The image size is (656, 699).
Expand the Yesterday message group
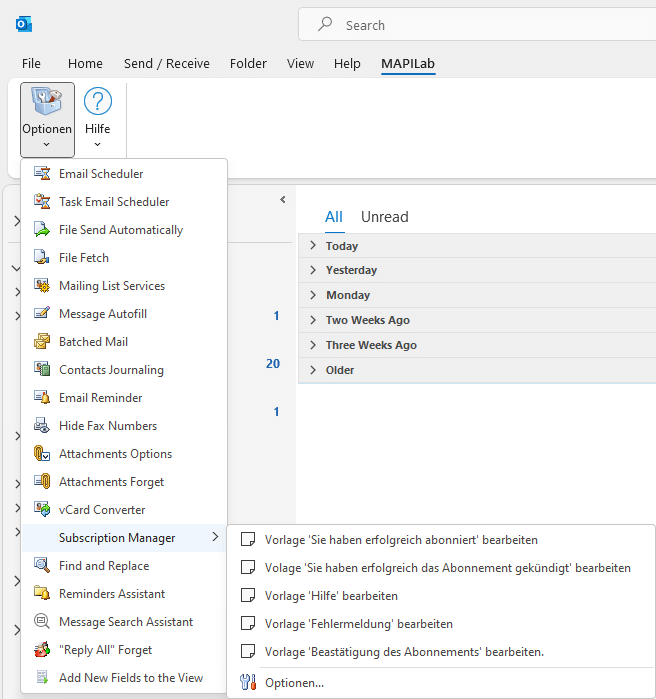pyautogui.click(x=313, y=270)
